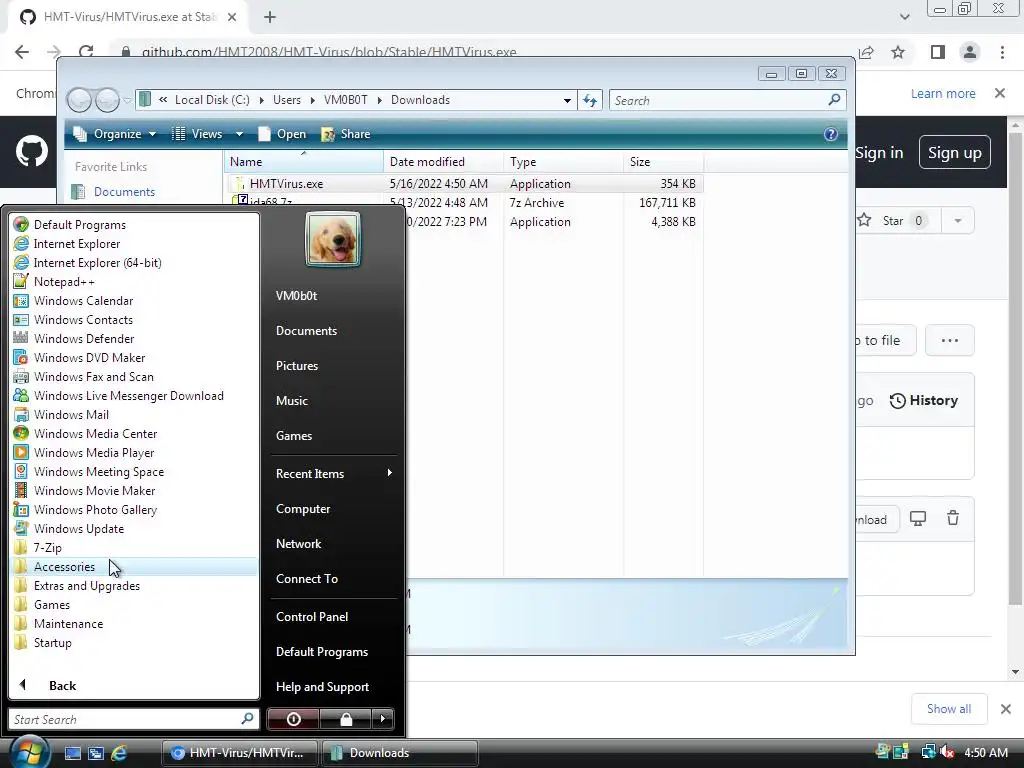Click Show Desktop in Quick Launch
The width and height of the screenshot is (1024, 768).
click(x=72, y=753)
